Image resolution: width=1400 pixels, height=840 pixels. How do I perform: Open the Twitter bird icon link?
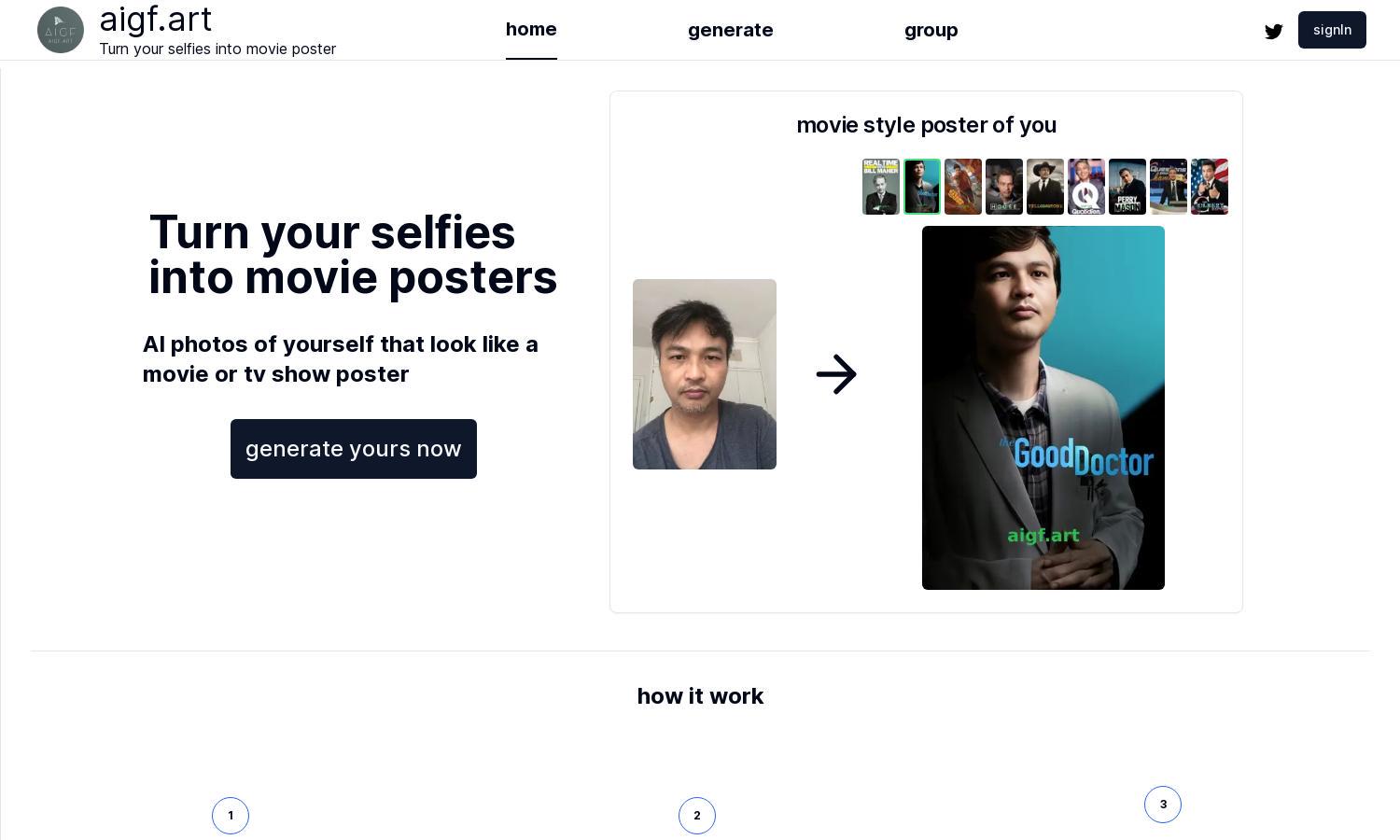click(1274, 31)
